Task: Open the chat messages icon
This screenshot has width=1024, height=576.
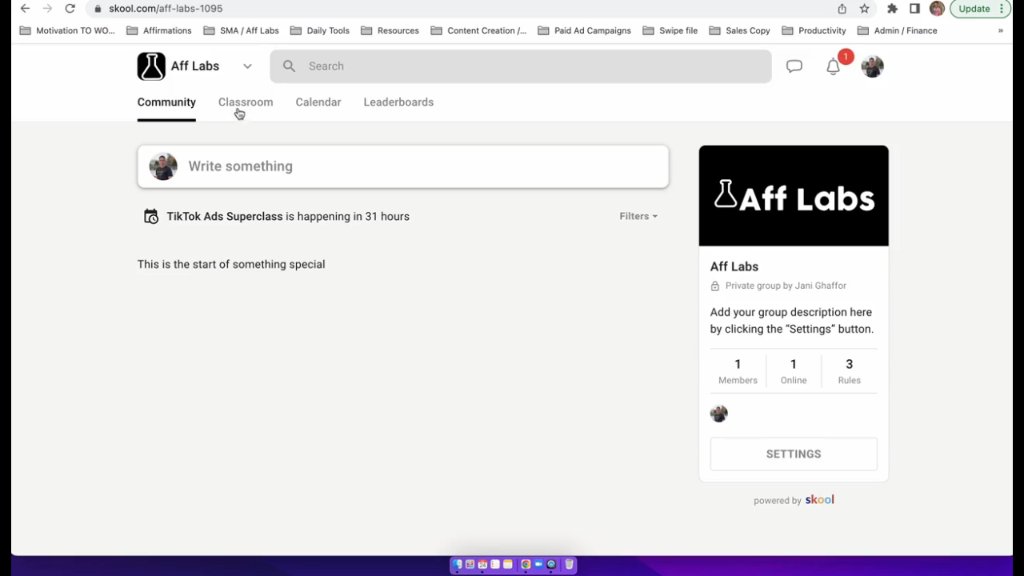Action: click(x=794, y=66)
